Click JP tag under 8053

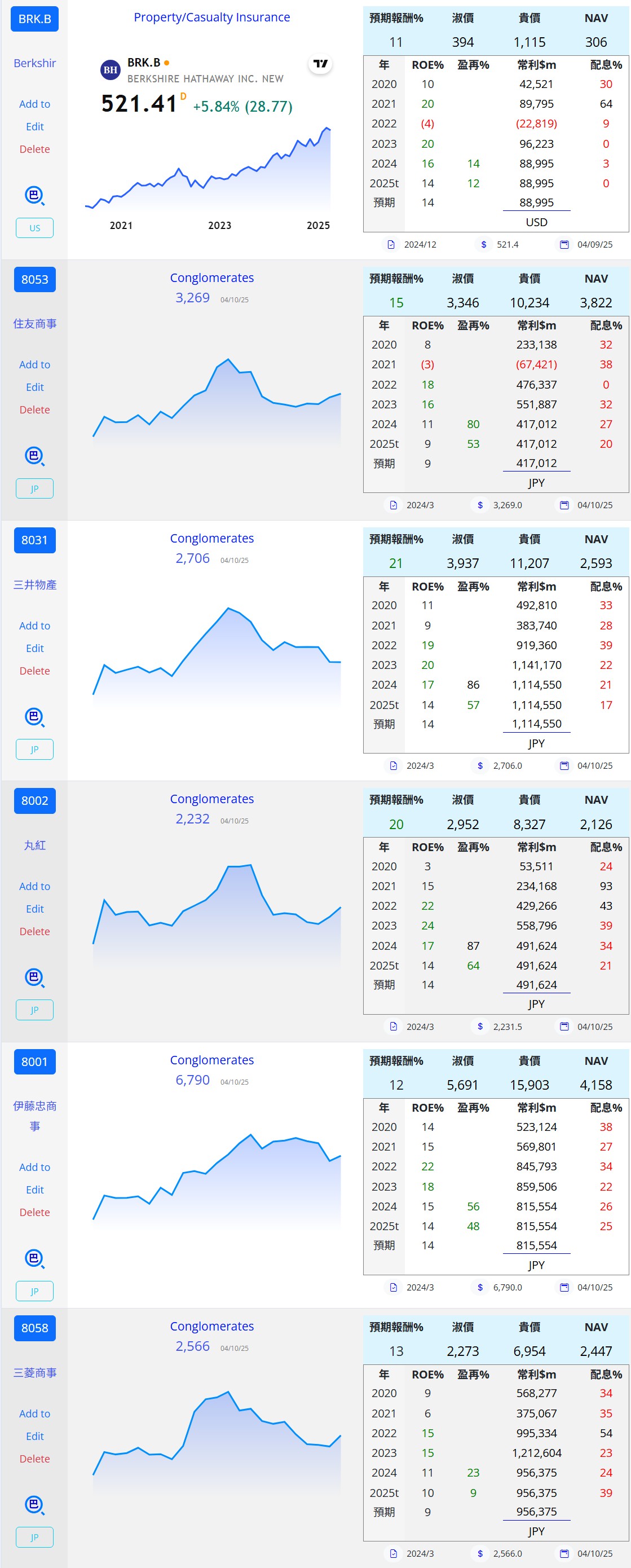tap(35, 488)
